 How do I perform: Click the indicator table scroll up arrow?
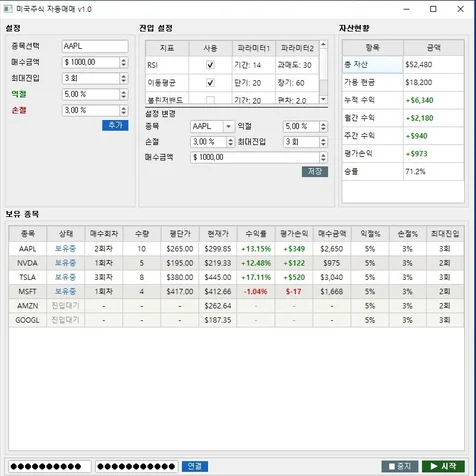pyautogui.click(x=323, y=45)
